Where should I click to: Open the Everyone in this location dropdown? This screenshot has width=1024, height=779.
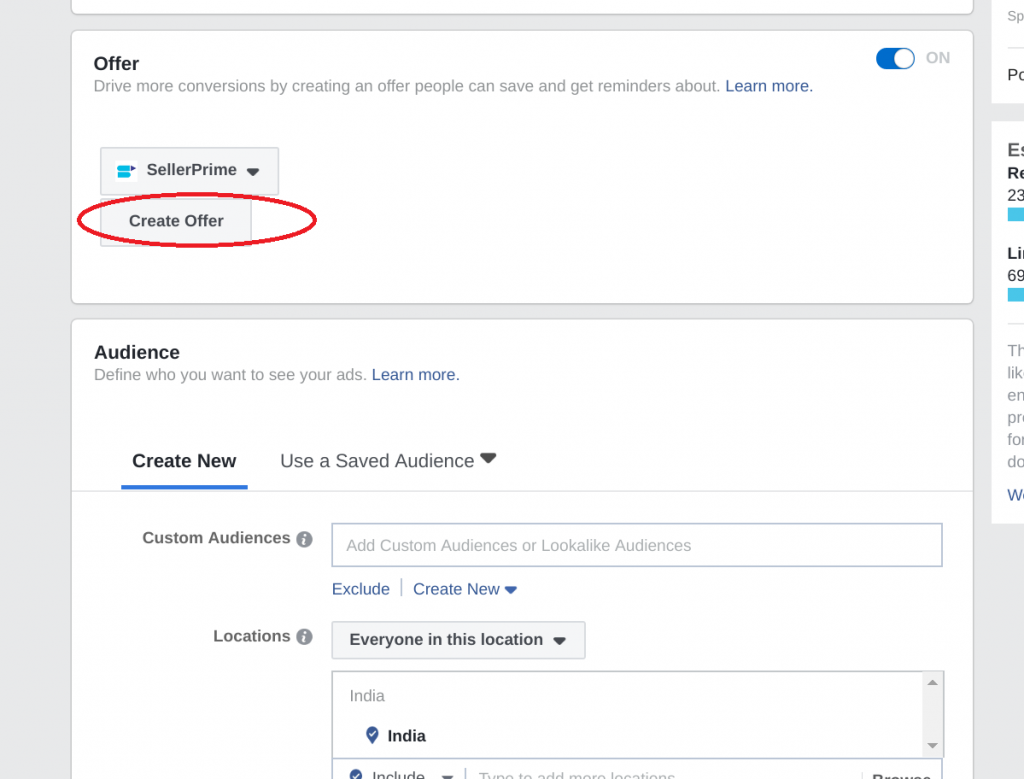[457, 640]
